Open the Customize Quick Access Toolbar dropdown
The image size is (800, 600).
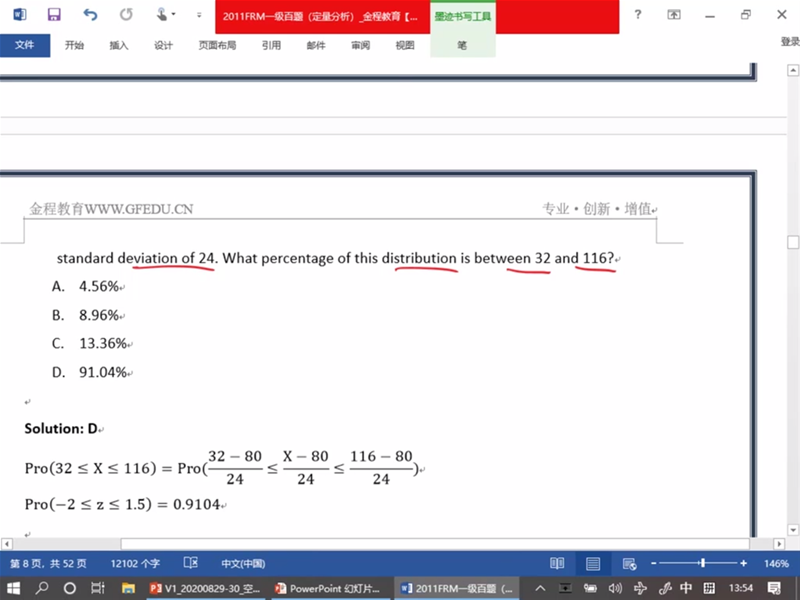coord(199,15)
